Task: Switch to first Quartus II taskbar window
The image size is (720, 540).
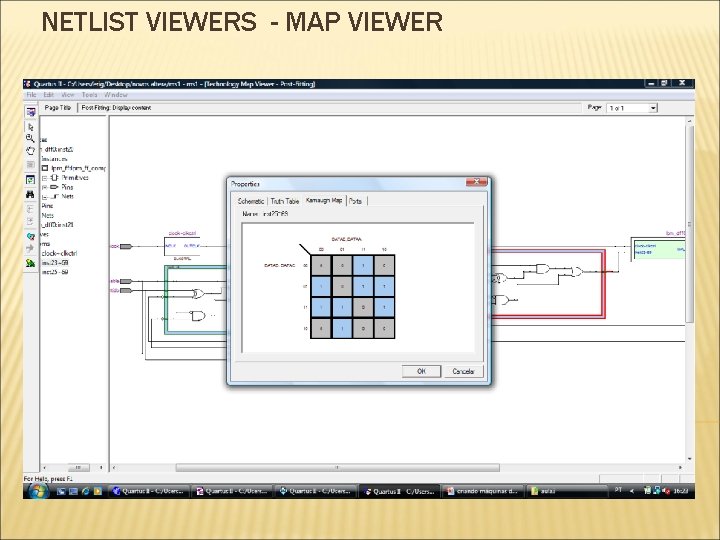Action: click(149, 491)
